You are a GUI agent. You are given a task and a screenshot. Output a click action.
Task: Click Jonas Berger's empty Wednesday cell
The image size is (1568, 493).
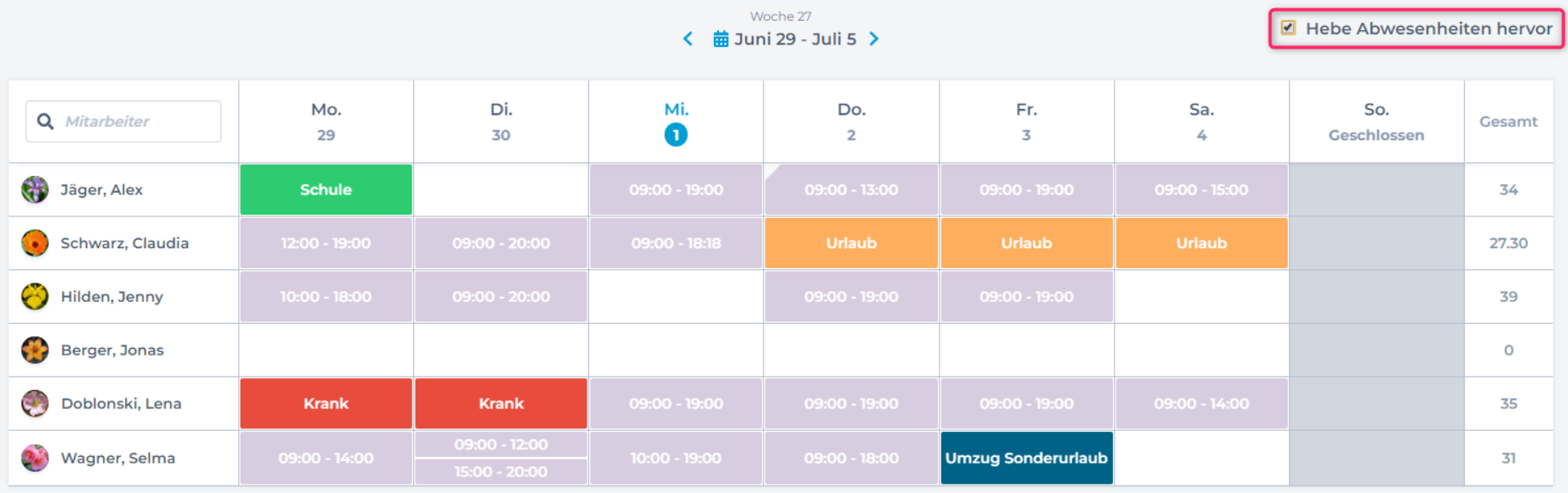point(675,350)
